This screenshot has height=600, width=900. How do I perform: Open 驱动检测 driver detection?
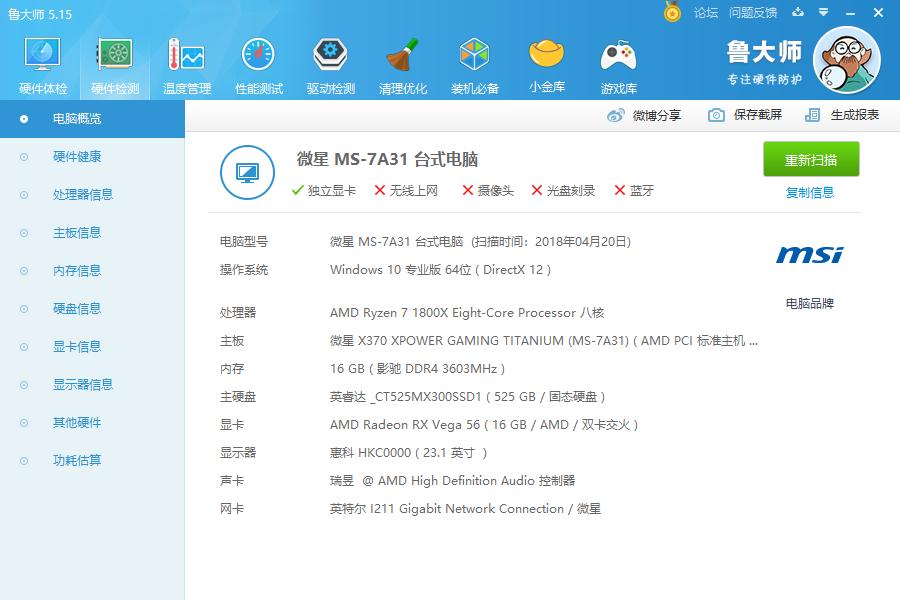(330, 62)
